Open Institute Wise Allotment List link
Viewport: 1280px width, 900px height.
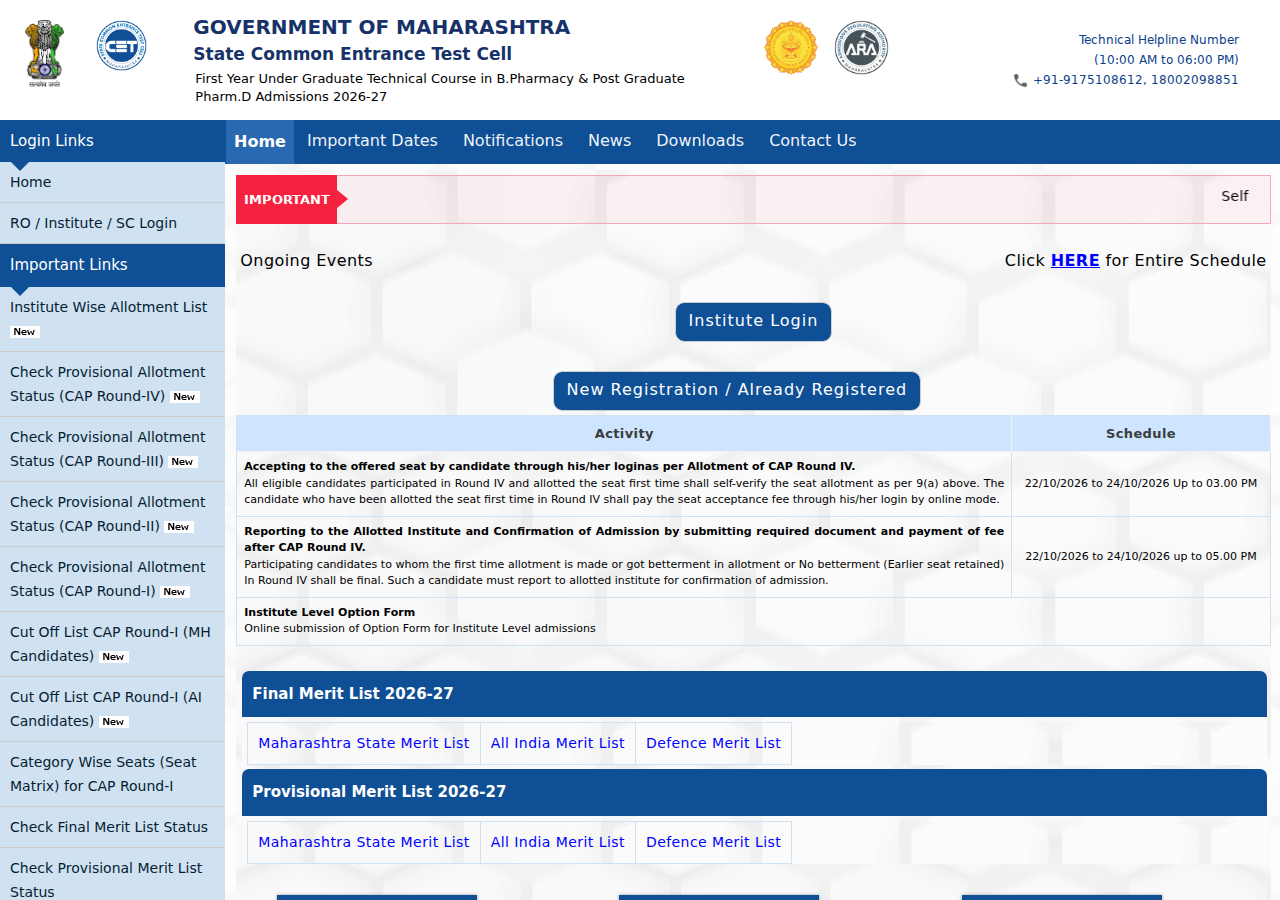[x=112, y=318]
